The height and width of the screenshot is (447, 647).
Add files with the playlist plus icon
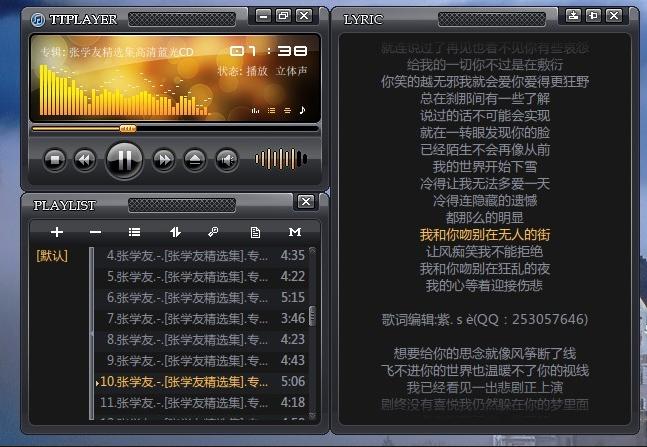click(x=57, y=232)
